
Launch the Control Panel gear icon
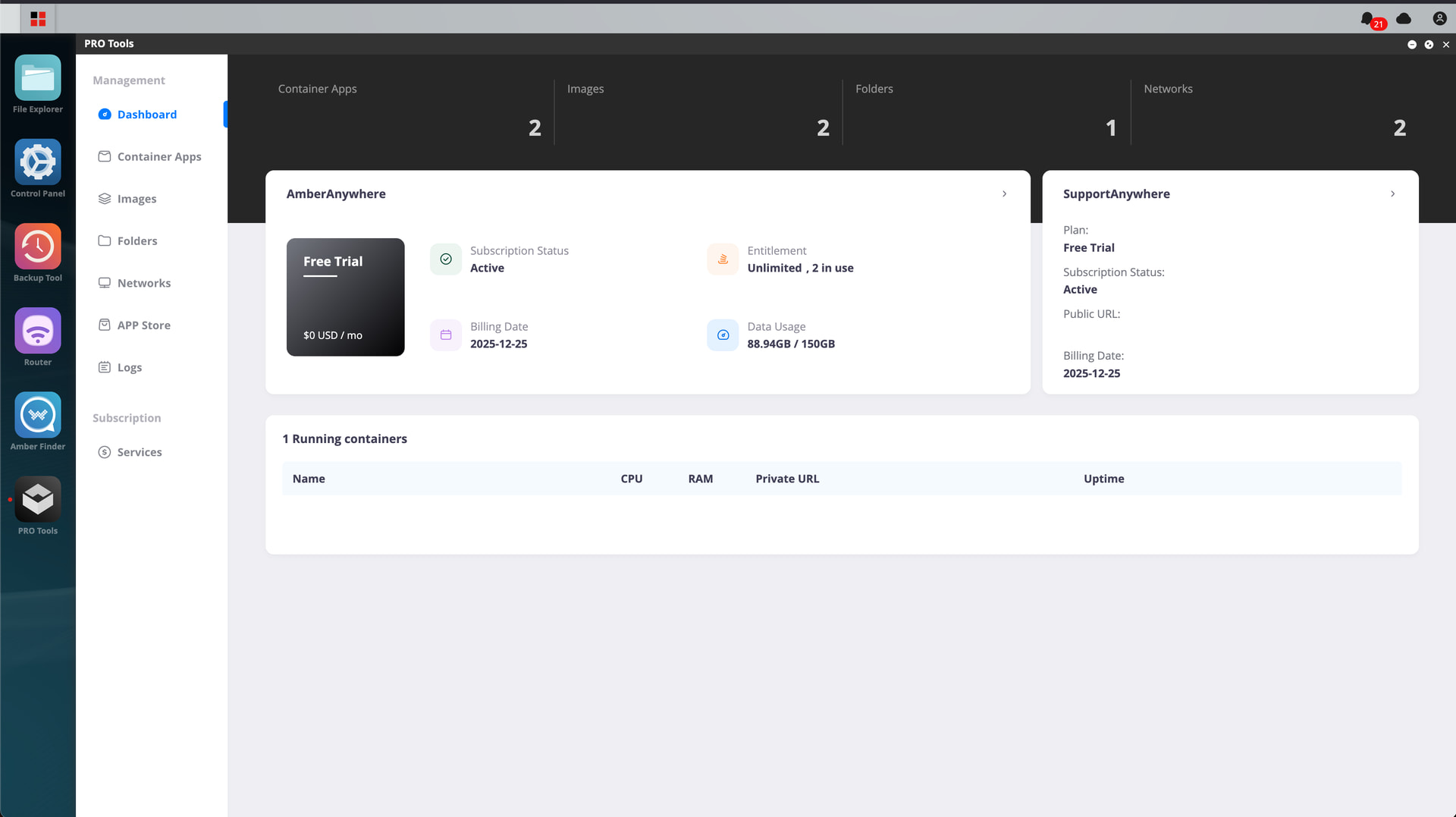(x=38, y=162)
